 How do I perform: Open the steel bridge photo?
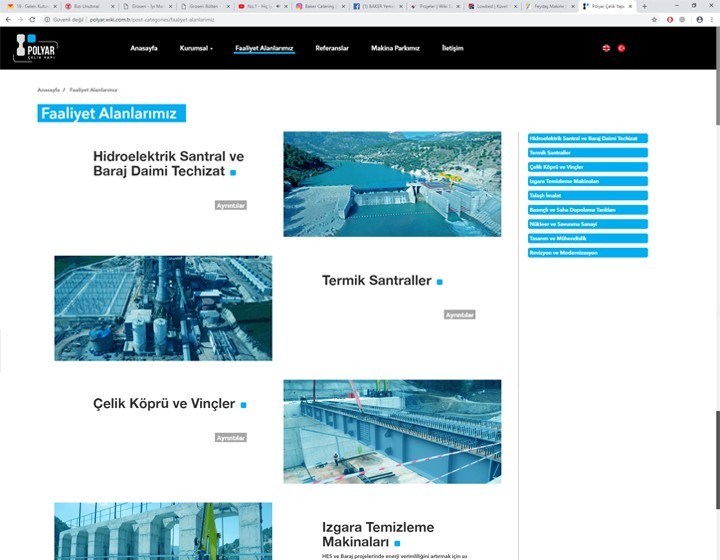(x=392, y=431)
